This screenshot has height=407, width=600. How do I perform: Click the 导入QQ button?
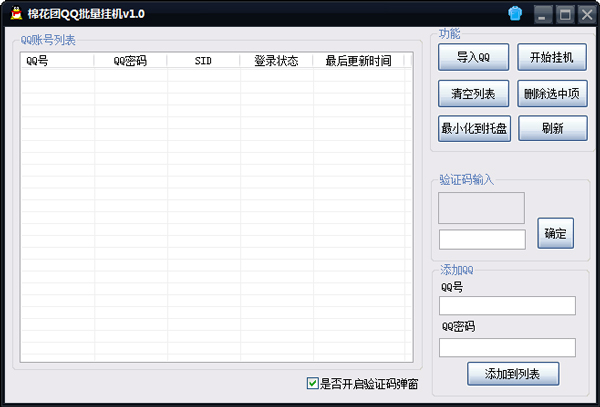tap(473, 57)
